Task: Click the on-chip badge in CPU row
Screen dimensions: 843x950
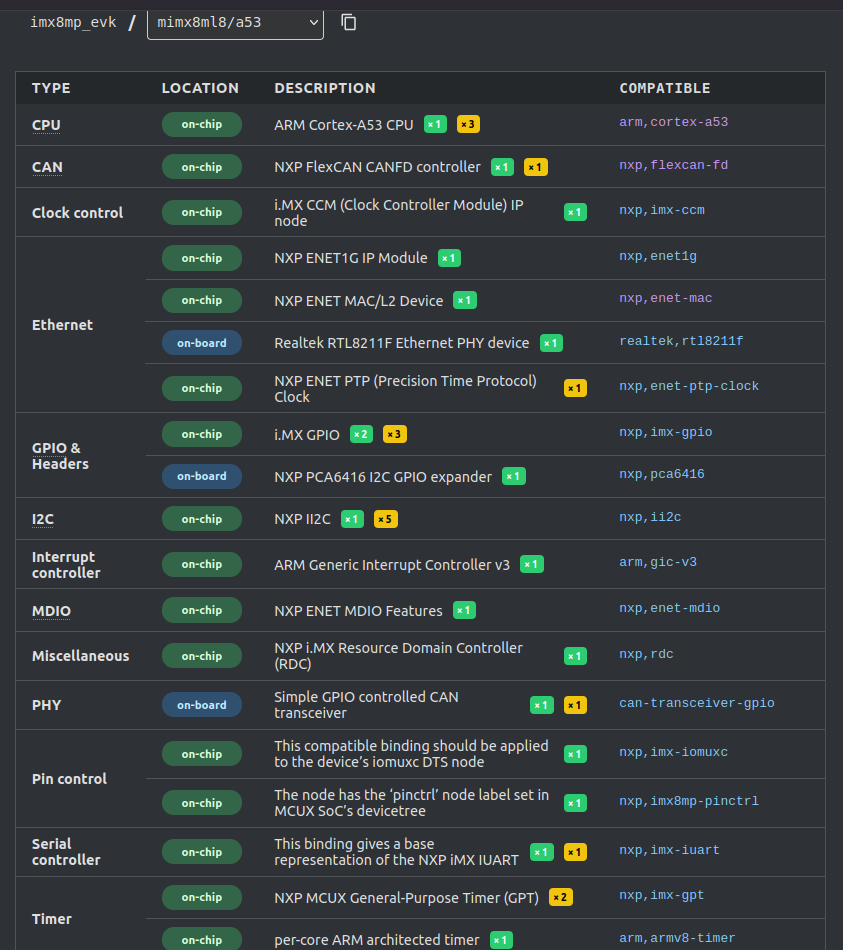Action: pyautogui.click(x=202, y=124)
